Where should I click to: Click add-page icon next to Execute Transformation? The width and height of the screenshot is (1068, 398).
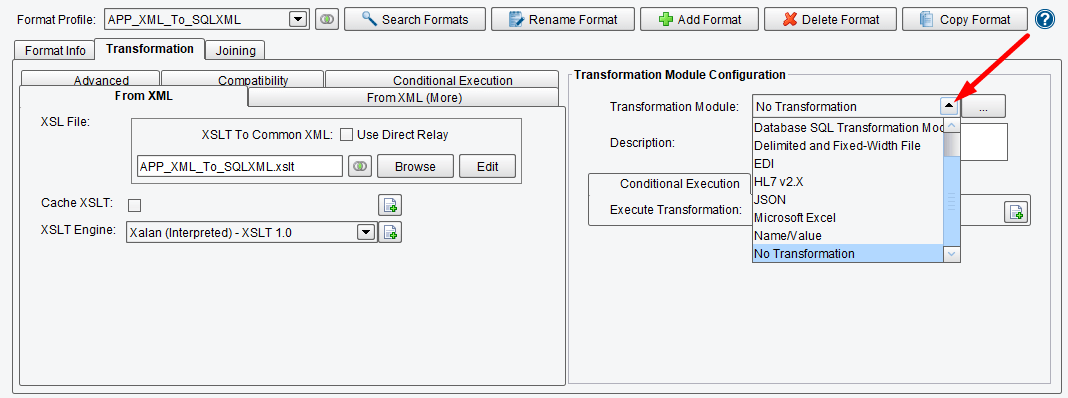[1015, 213]
